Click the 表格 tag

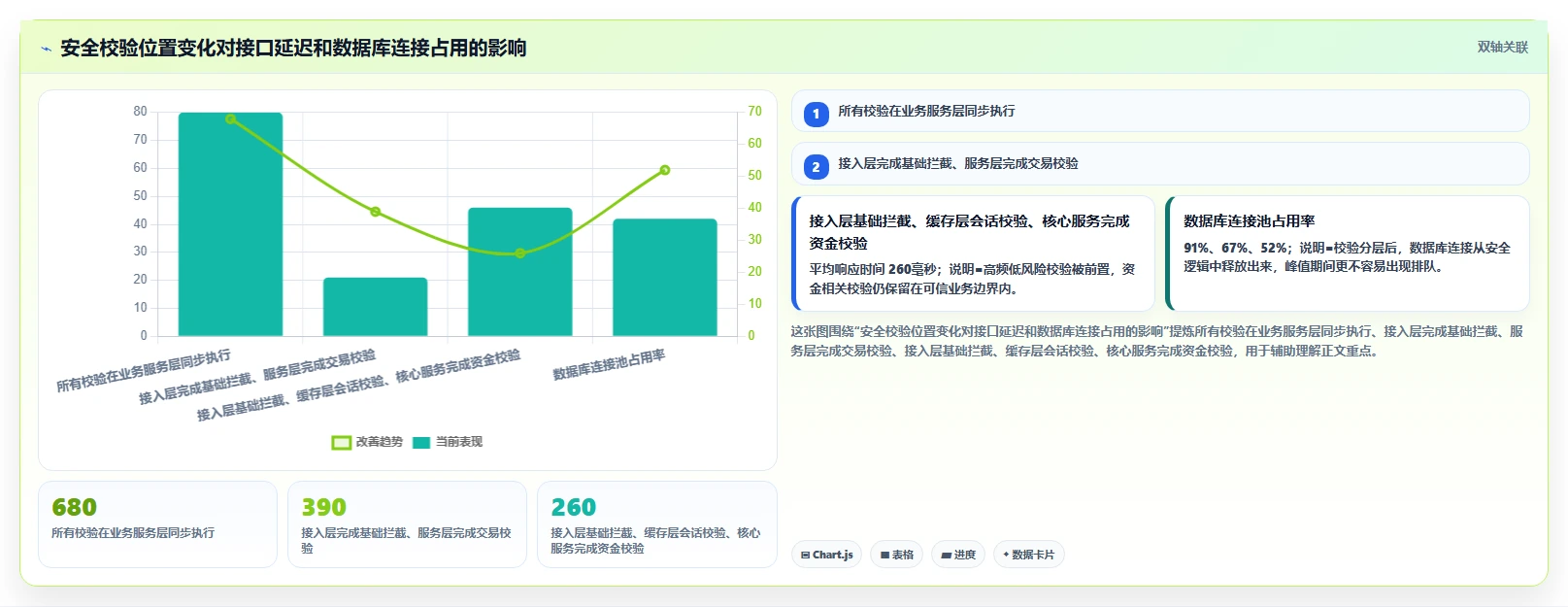897,555
